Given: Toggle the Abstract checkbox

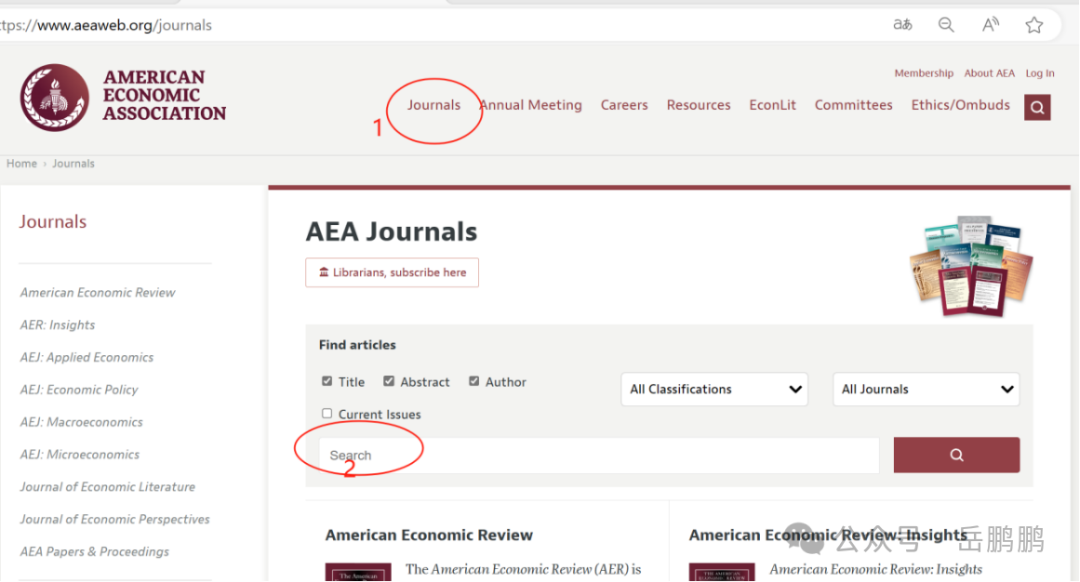Looking at the screenshot, I should pyautogui.click(x=389, y=381).
